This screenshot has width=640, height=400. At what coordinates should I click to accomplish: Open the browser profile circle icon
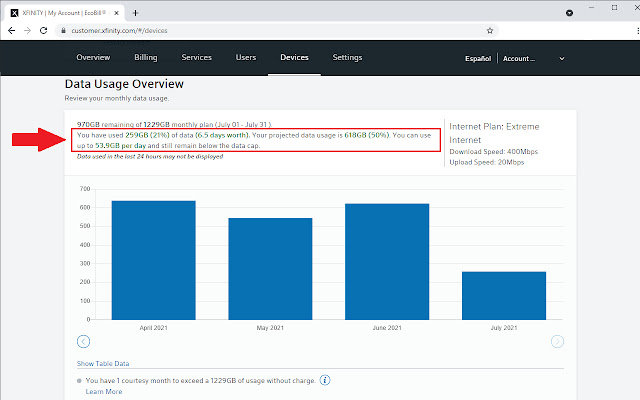[569, 13]
